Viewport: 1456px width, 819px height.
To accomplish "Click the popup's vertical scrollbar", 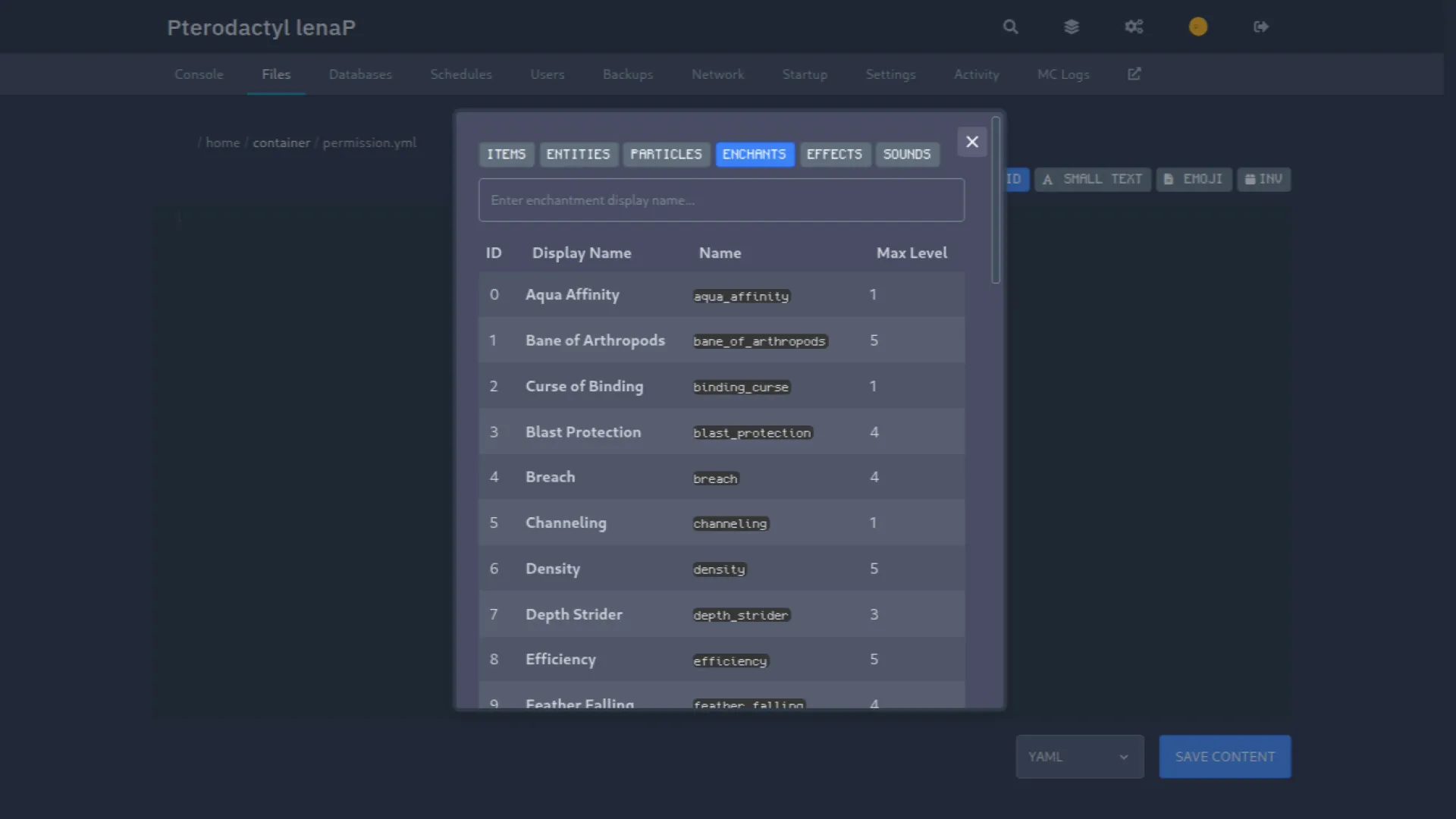I will pos(996,201).
